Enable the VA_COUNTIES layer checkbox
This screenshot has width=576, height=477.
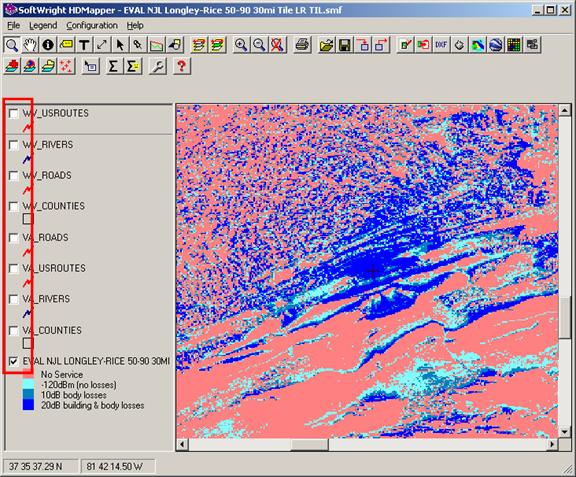click(x=14, y=331)
